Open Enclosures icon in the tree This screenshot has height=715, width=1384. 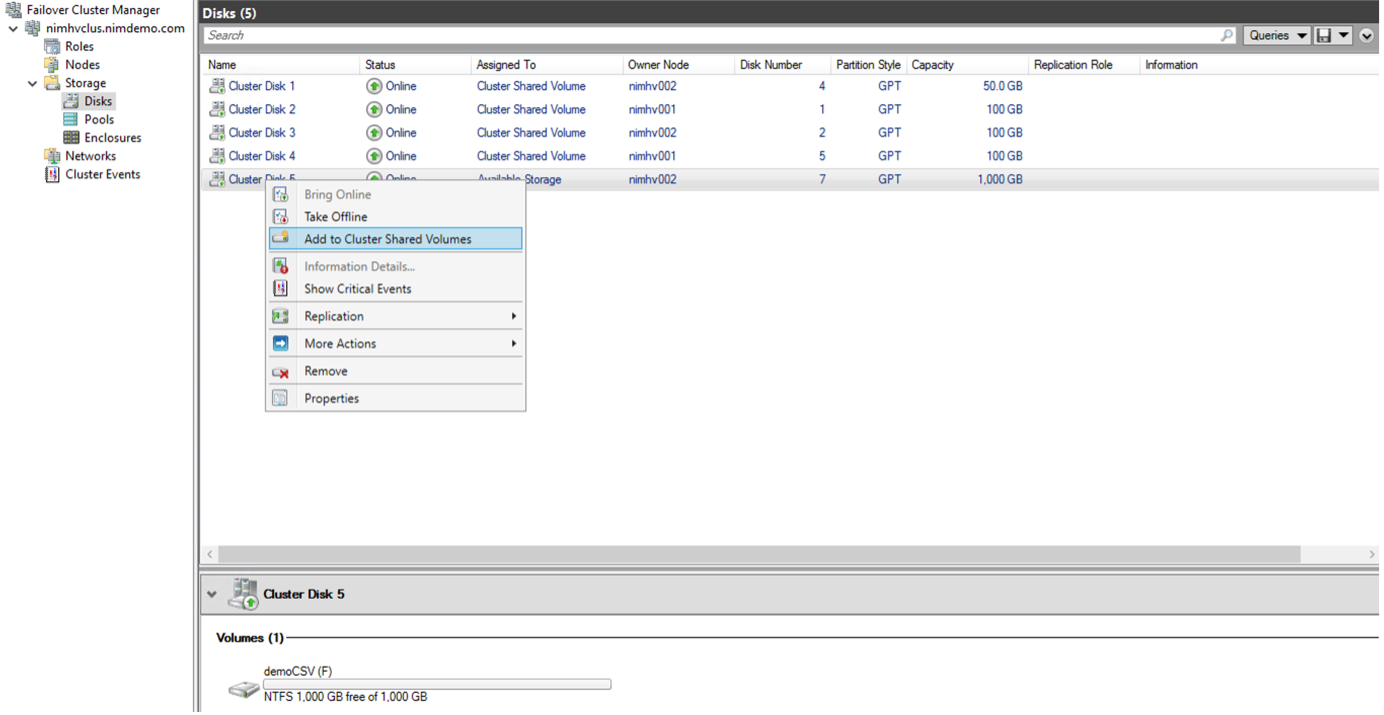(71, 138)
